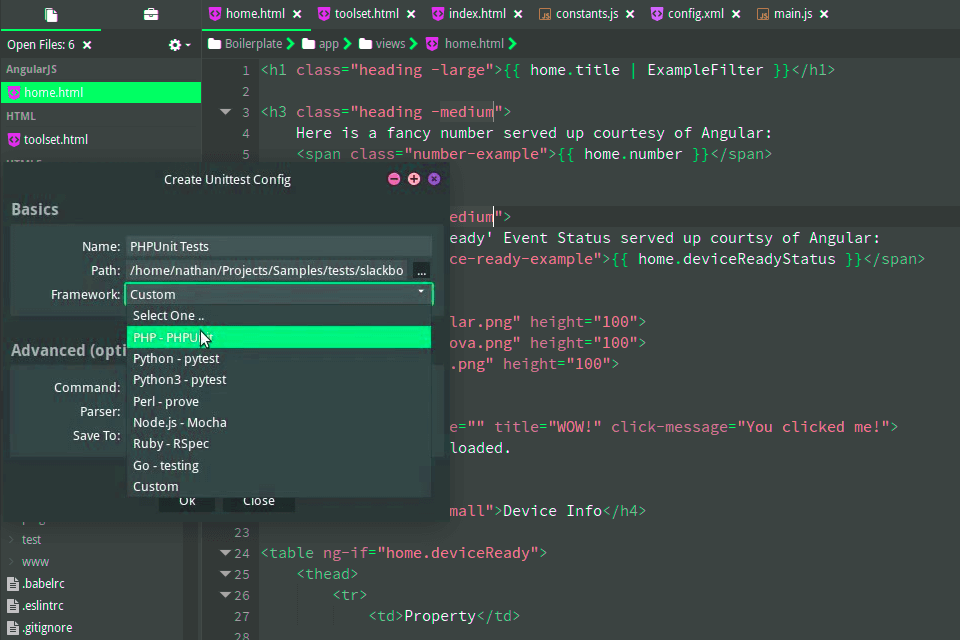Open the .eslintrc file
The width and height of the screenshot is (960, 640).
[36, 606]
